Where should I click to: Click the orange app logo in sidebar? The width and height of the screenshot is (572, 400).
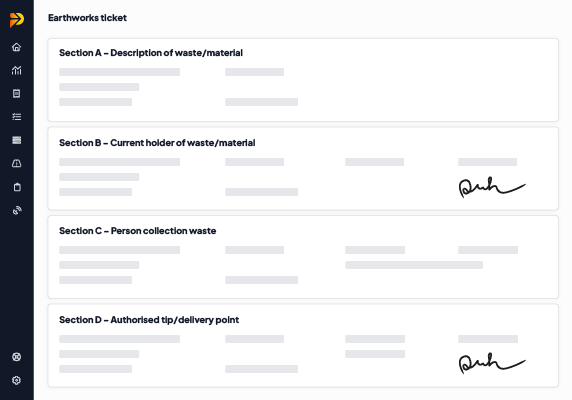17,20
